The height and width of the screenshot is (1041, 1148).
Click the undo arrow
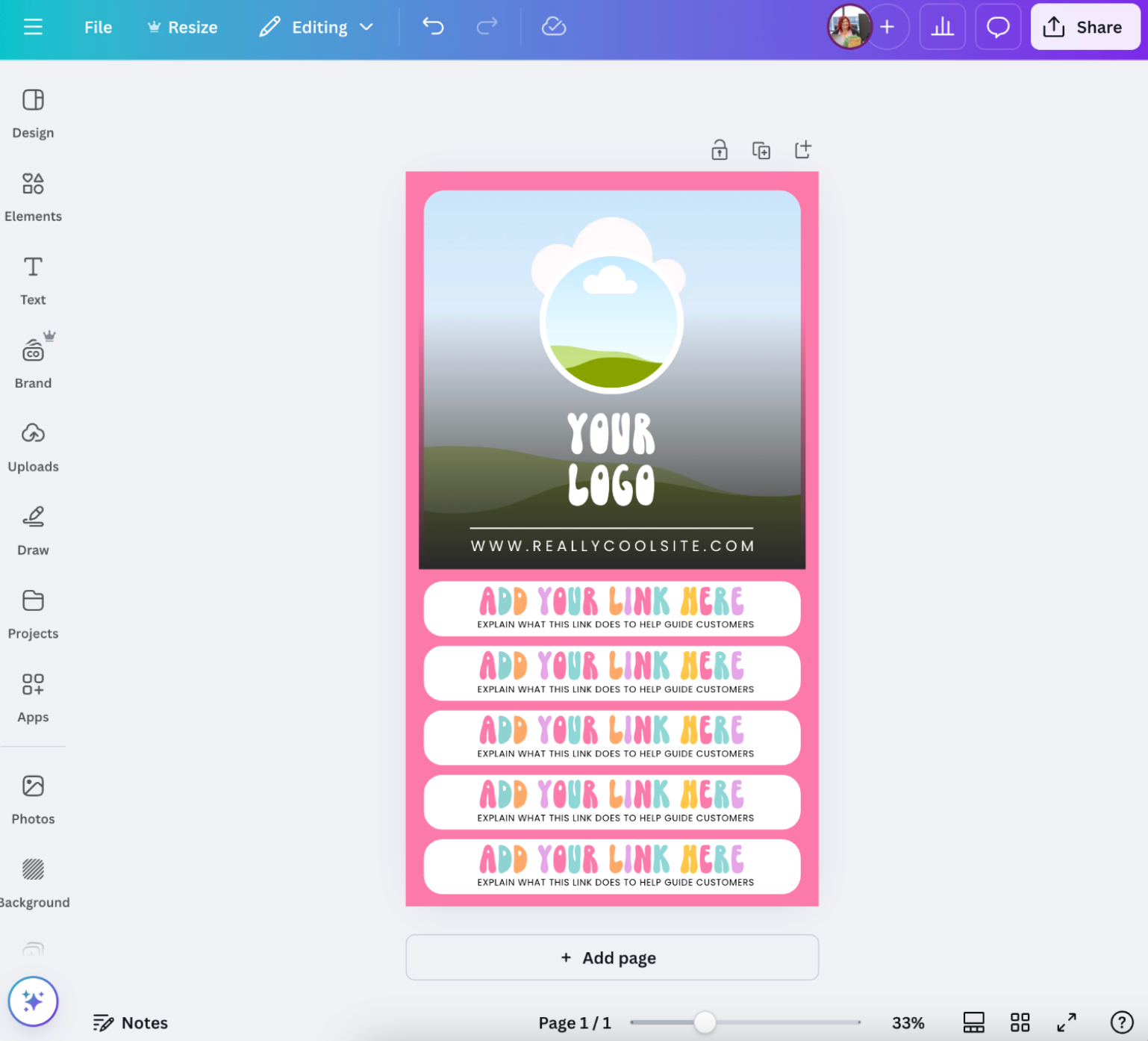point(433,27)
